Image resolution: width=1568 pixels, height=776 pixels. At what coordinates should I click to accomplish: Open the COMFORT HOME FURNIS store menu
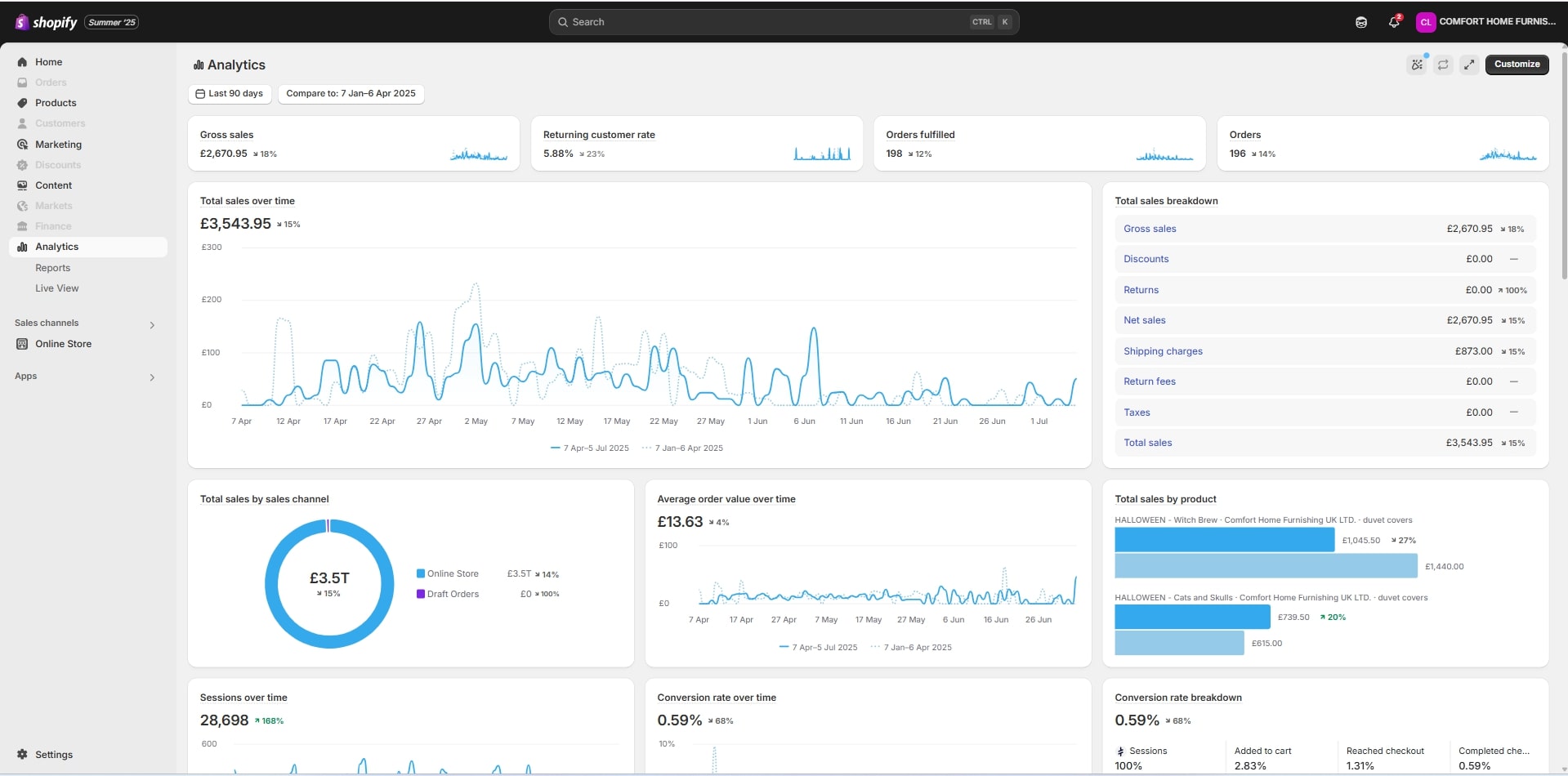(1486, 22)
